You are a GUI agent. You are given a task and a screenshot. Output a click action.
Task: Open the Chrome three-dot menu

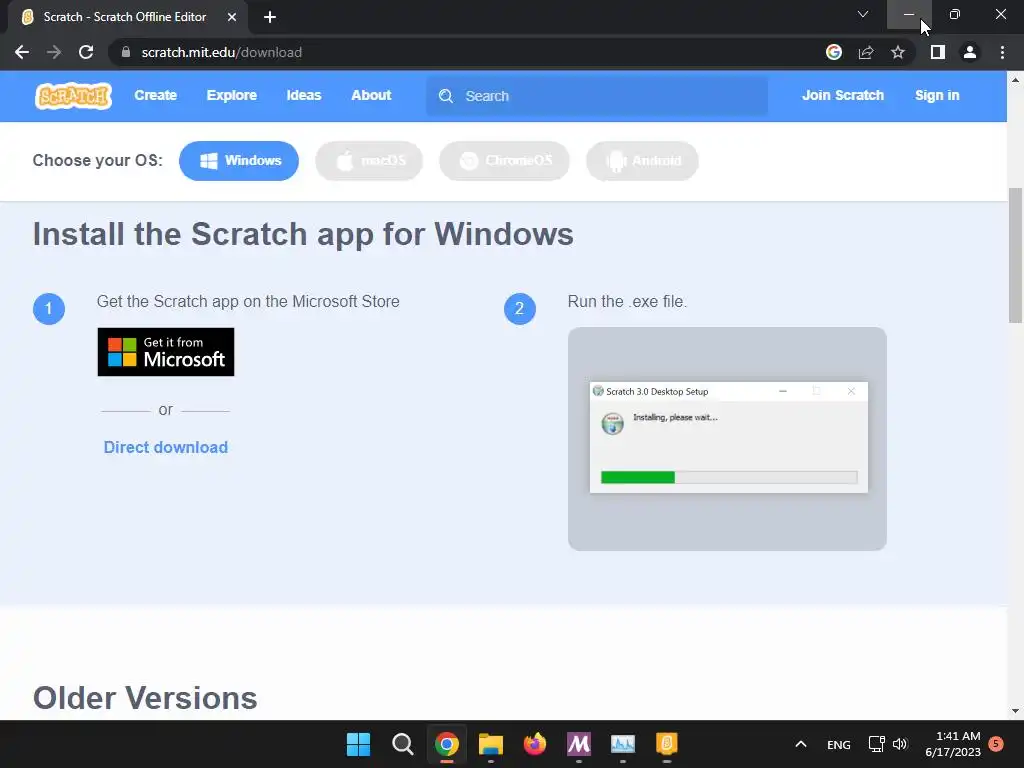point(1002,52)
